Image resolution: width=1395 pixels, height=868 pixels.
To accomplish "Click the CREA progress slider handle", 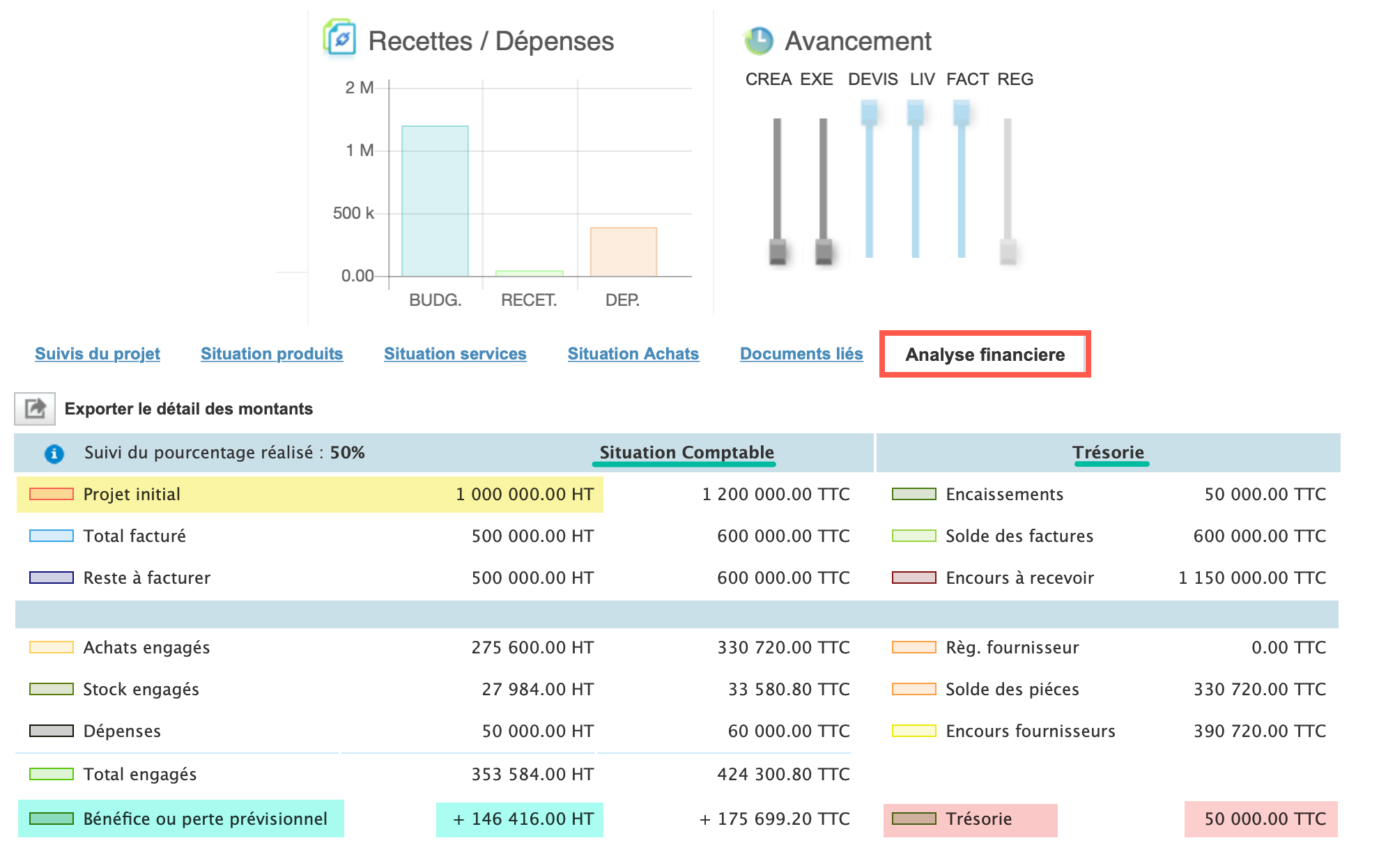I will [x=778, y=251].
